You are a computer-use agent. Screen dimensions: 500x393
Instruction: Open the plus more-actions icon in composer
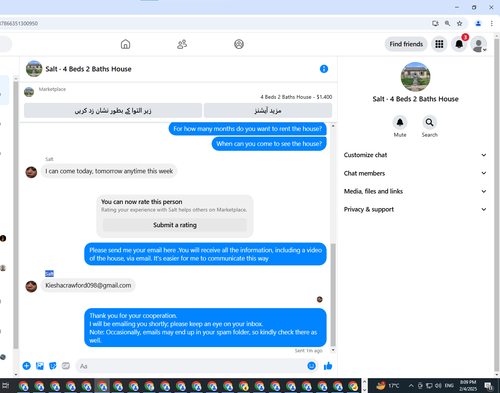click(x=26, y=366)
